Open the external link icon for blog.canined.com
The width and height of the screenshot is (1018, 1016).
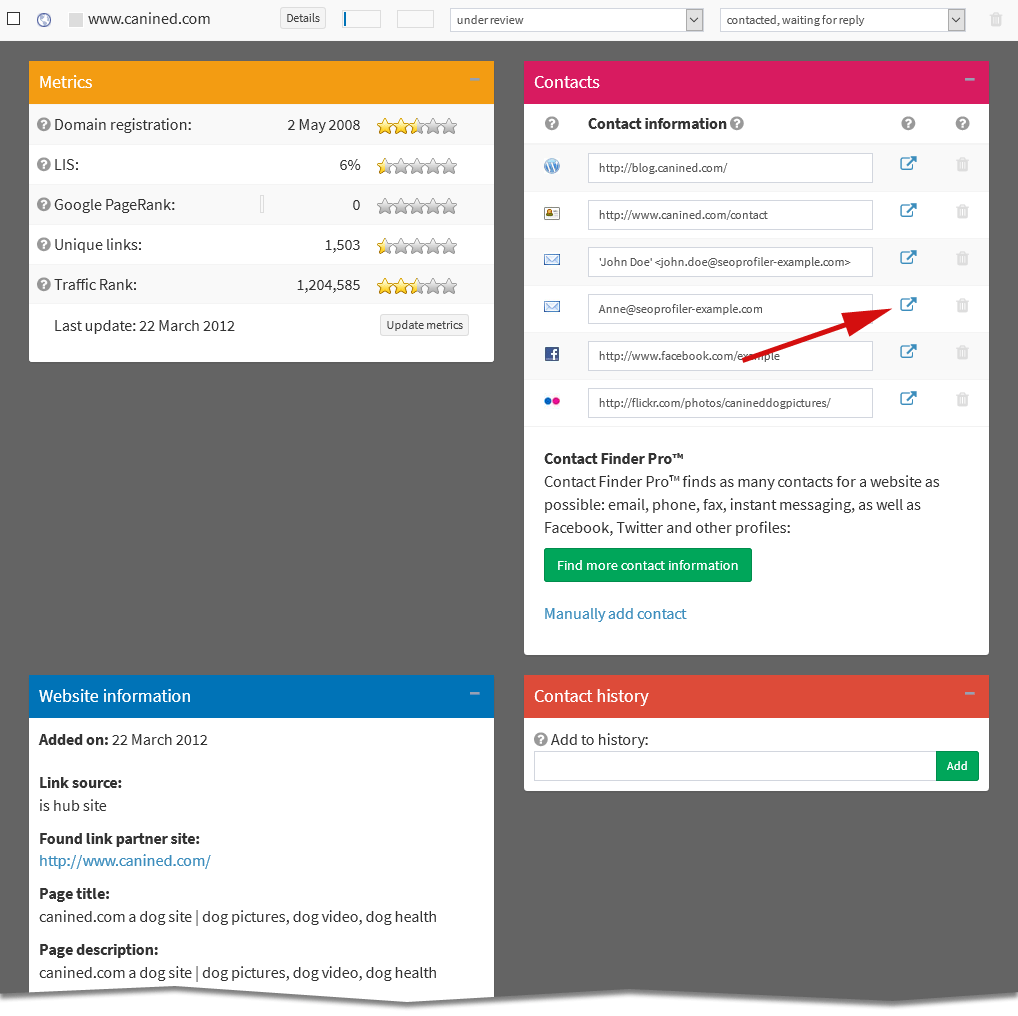point(908,163)
